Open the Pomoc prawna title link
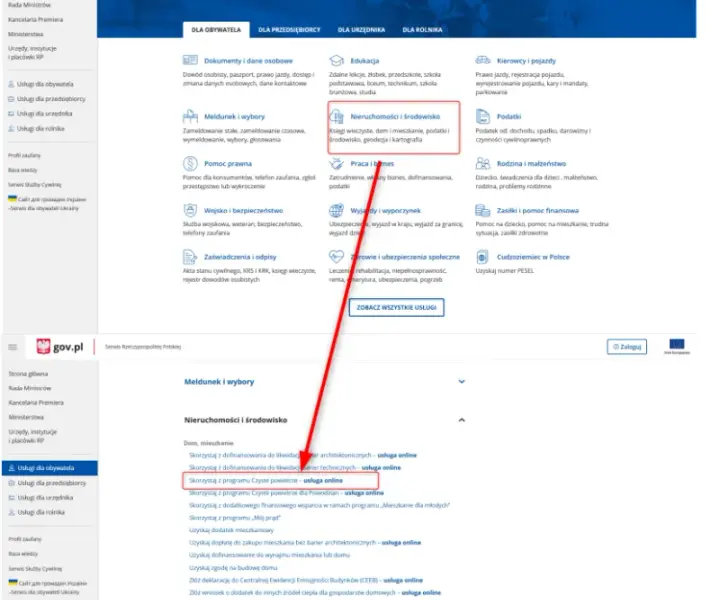The height and width of the screenshot is (600, 720). point(228,163)
